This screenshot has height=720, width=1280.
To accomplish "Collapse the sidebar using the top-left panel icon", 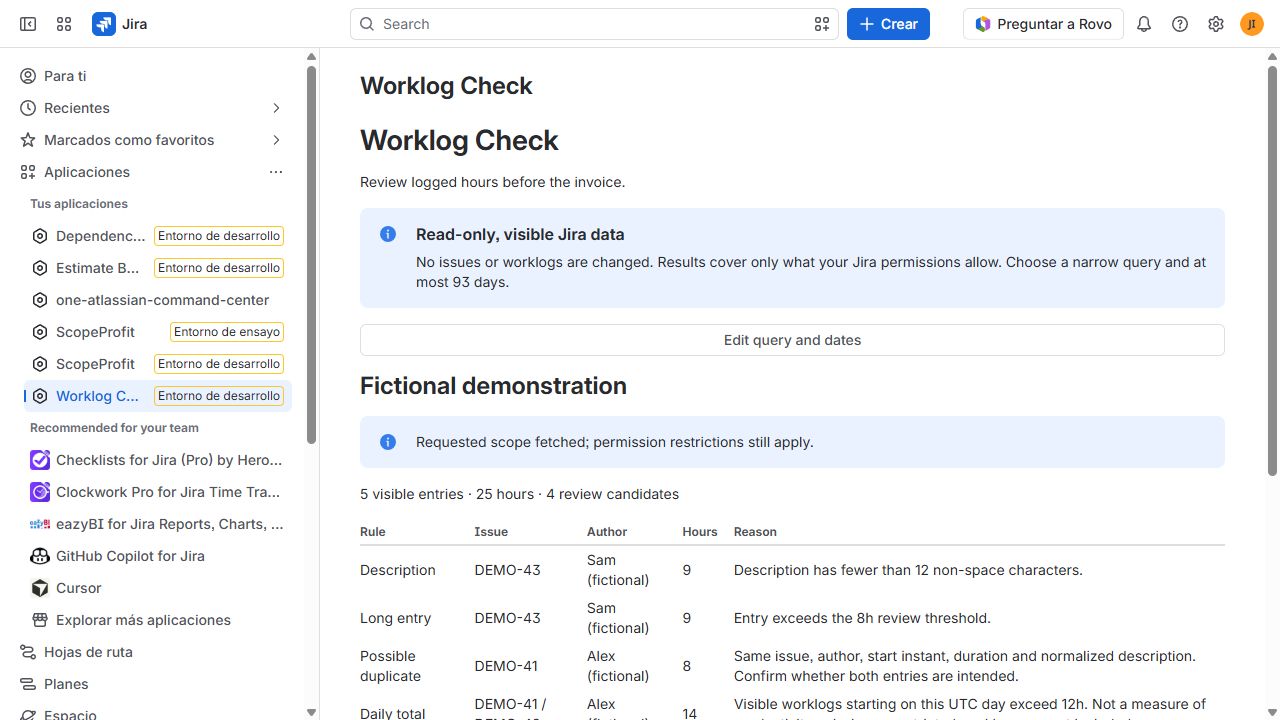I will [28, 24].
